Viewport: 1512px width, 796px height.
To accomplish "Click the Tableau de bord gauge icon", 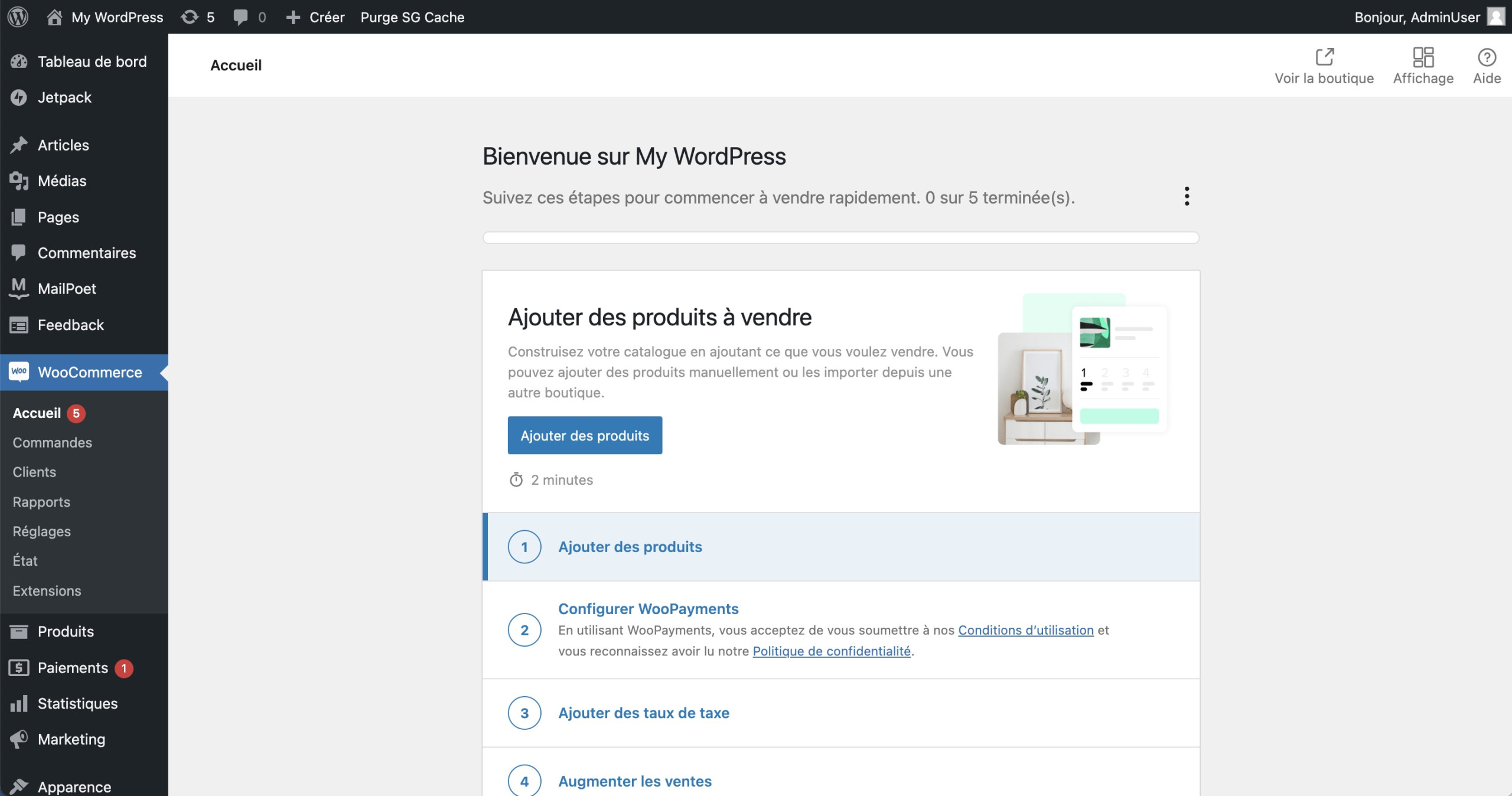I will (x=19, y=61).
